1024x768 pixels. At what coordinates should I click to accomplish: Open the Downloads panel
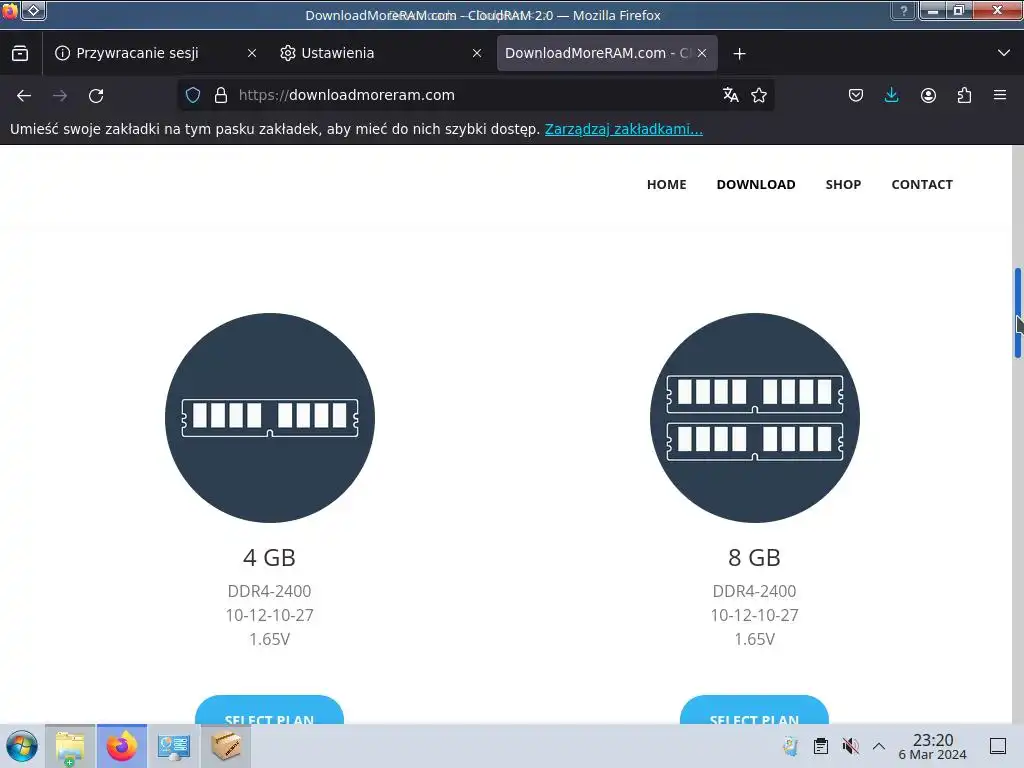[x=891, y=95]
